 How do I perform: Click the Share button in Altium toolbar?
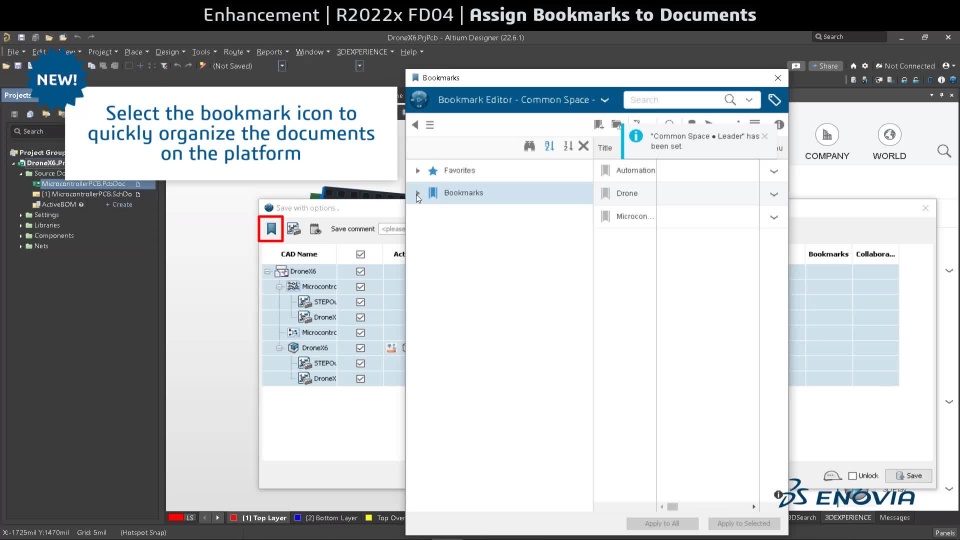coord(825,66)
